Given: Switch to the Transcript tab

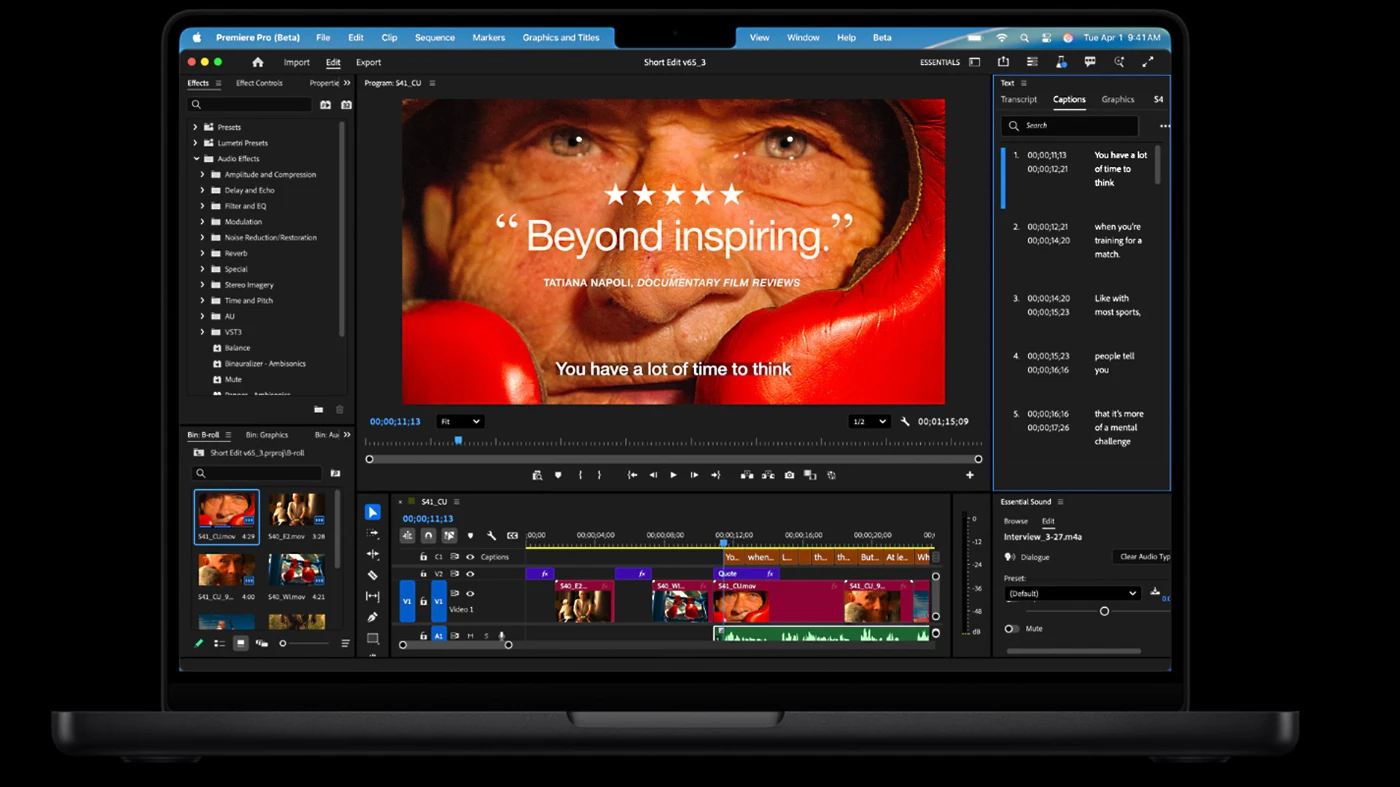Looking at the screenshot, I should click(x=1018, y=99).
